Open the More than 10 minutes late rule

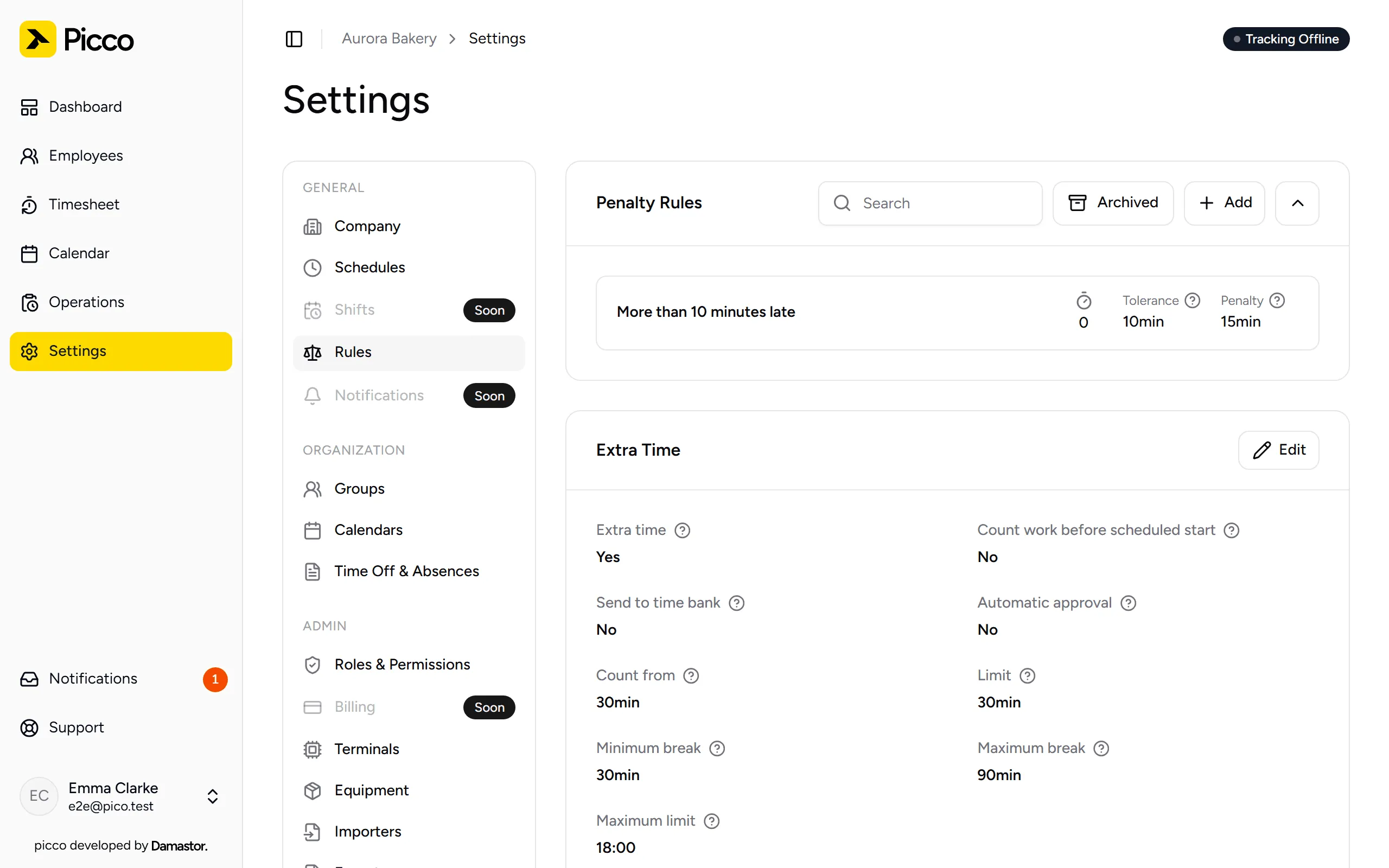957,313
